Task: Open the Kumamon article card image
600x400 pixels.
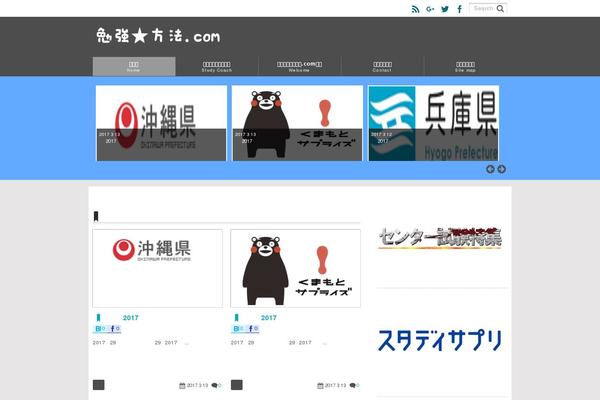Action: [x=295, y=268]
